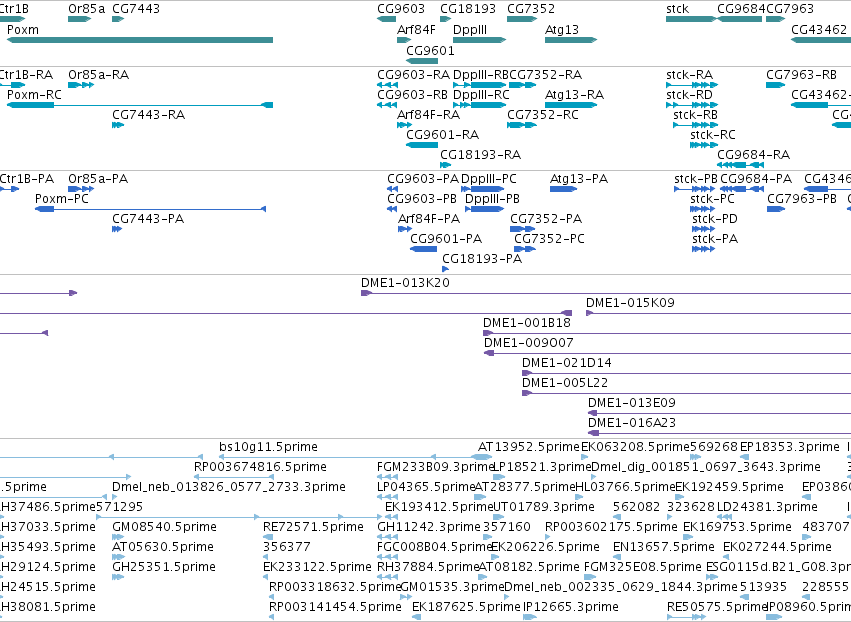The width and height of the screenshot is (851, 622).
Task: Select the Poxm-PC coding sequence glyph
Action: pos(150,209)
